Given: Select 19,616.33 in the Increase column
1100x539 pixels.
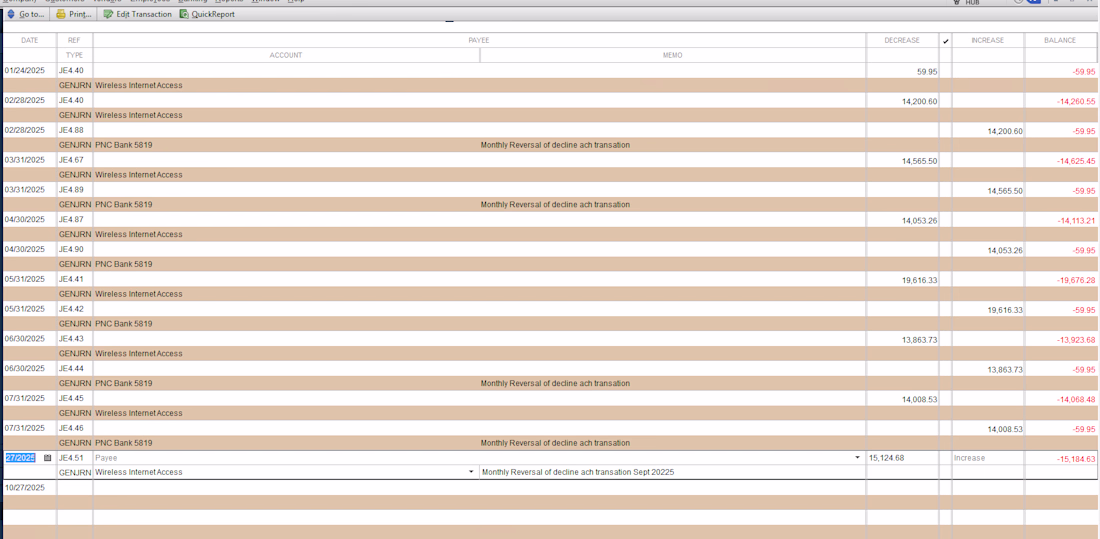Looking at the screenshot, I should click(1005, 310).
